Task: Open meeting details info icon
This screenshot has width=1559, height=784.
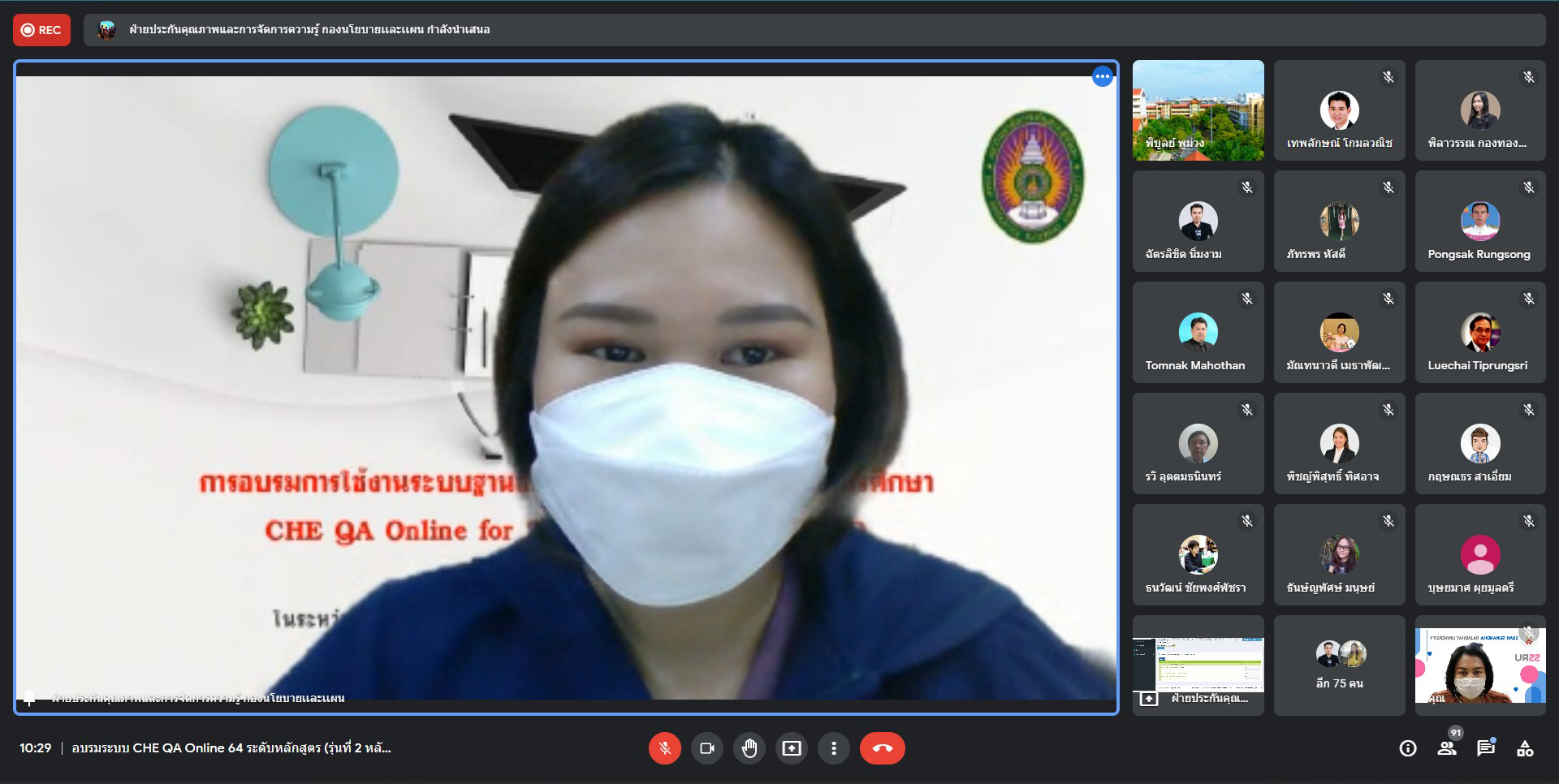Action: coord(1408,748)
